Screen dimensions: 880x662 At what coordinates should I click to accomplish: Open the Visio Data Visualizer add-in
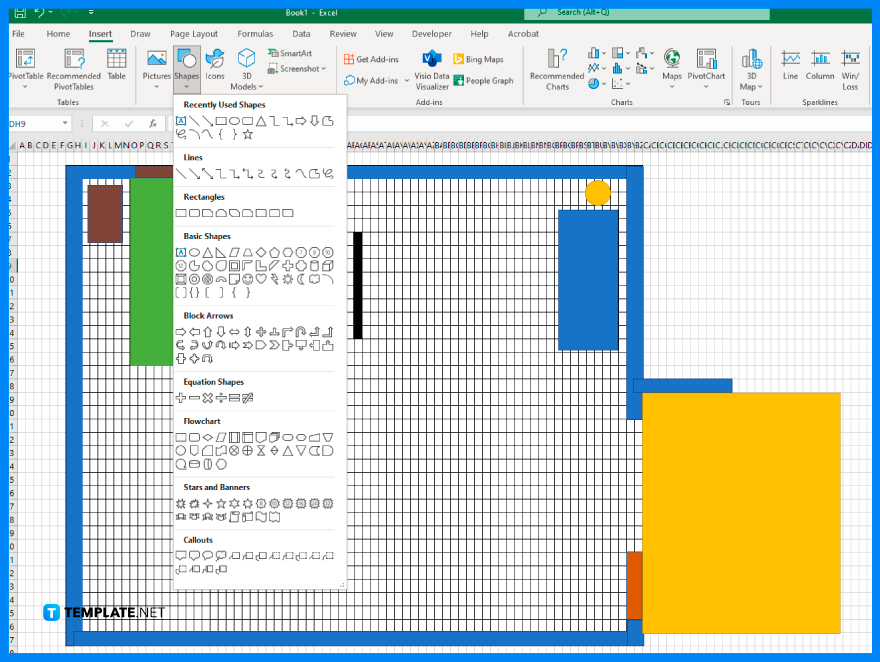[431, 69]
